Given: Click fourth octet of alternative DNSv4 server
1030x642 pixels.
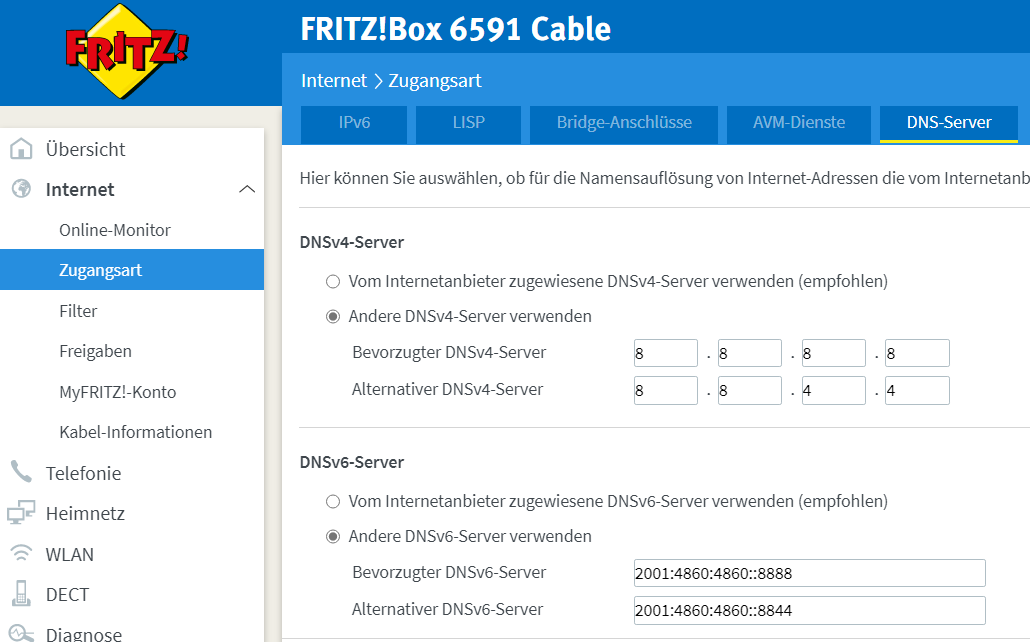Looking at the screenshot, I should pyautogui.click(x=917, y=390).
